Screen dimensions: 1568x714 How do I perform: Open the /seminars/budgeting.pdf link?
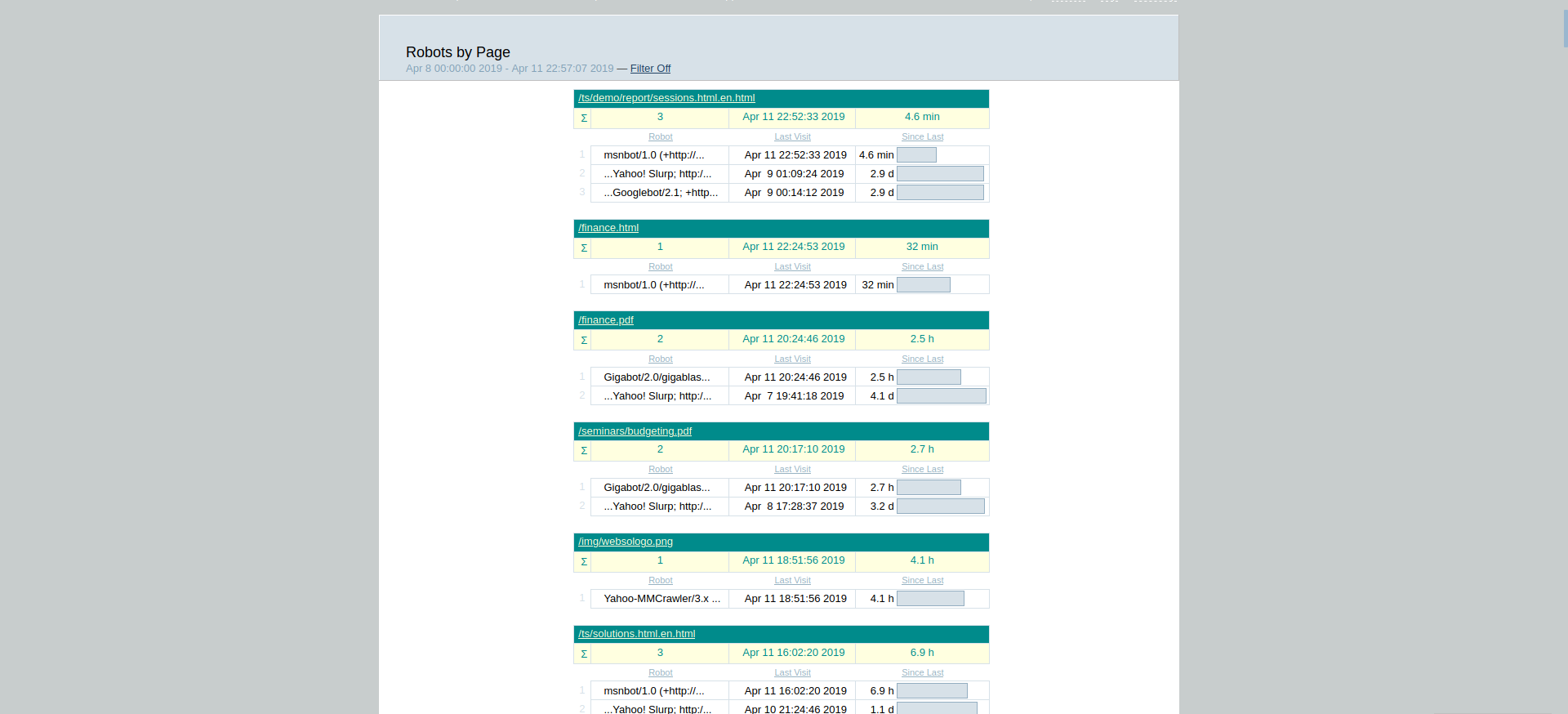(635, 431)
